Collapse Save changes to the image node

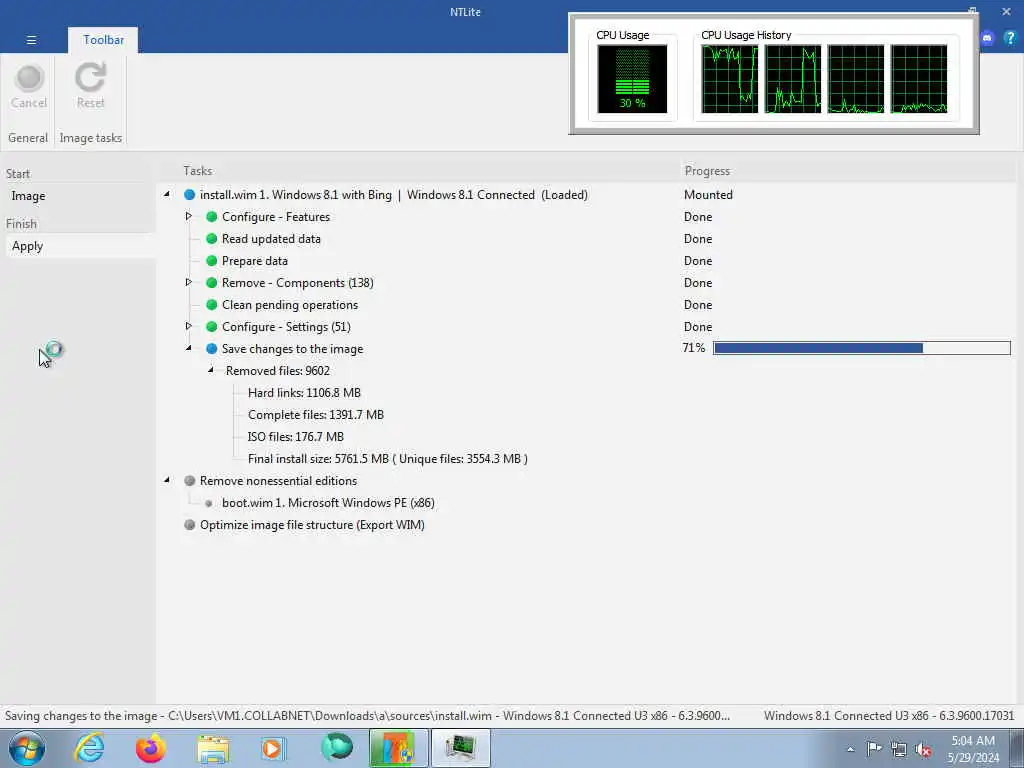(189, 348)
